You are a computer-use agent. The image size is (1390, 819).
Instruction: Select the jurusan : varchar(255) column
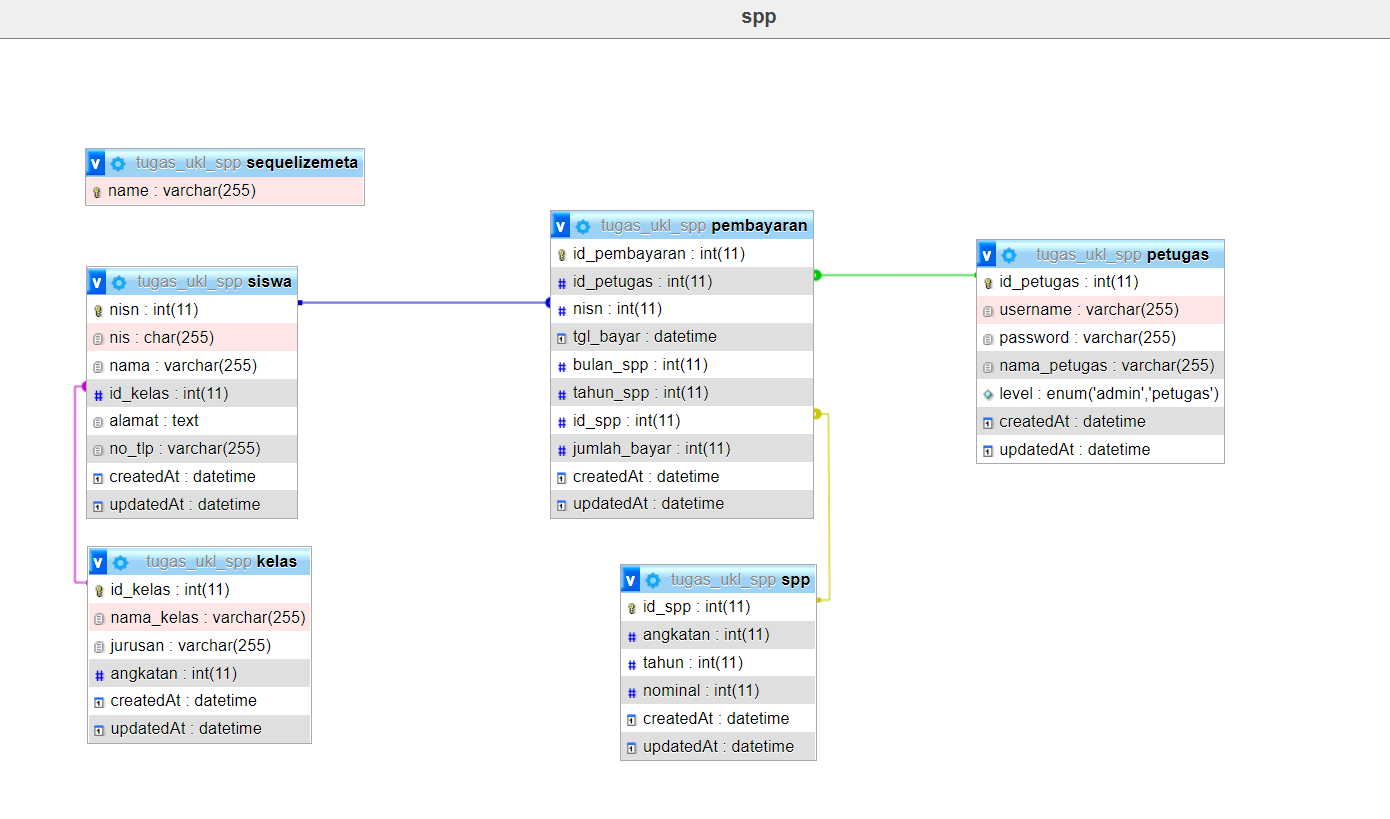199,645
